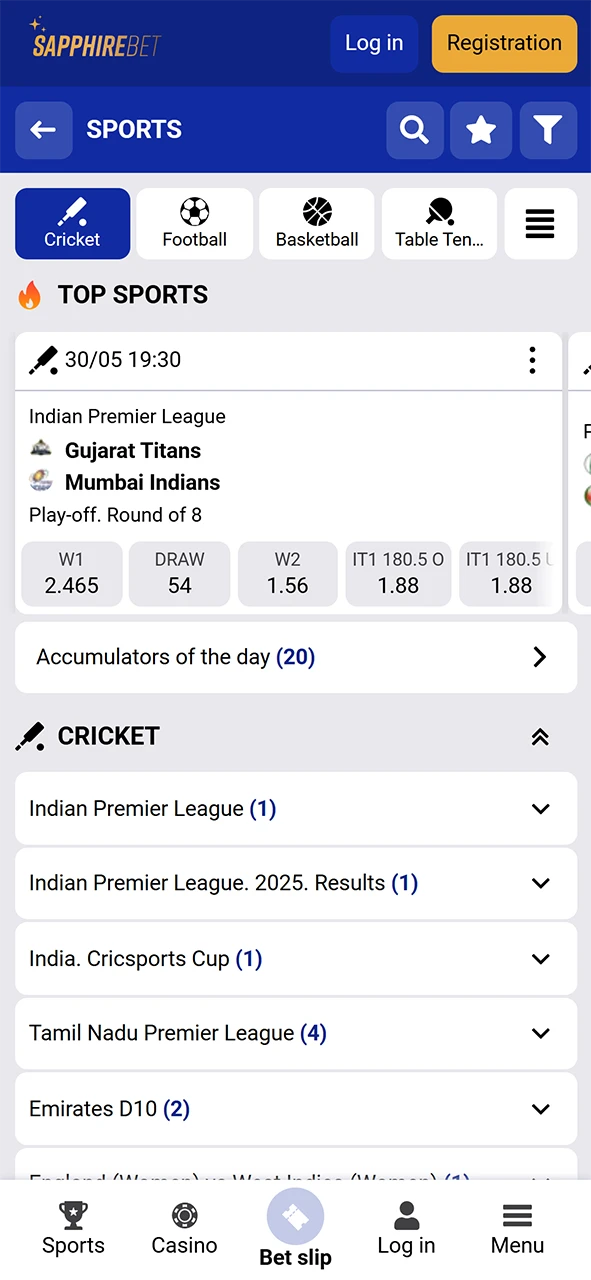
Task: Open the Bet slip from bottom bar
Action: [295, 1229]
